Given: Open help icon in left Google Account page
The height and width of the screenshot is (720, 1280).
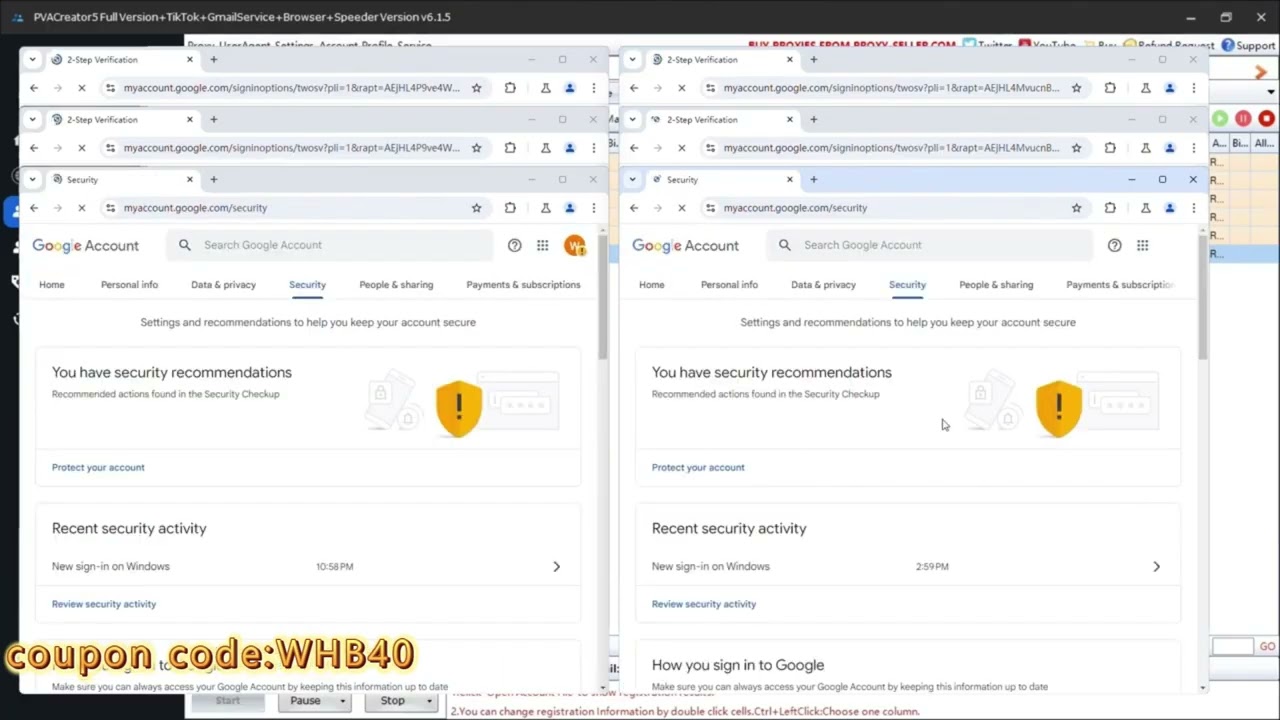Looking at the screenshot, I should point(514,245).
